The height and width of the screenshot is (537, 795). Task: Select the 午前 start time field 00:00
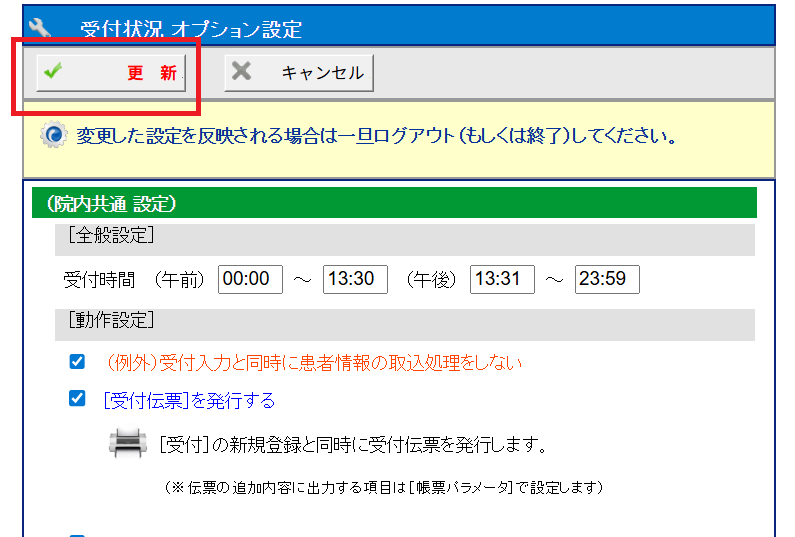click(x=250, y=280)
